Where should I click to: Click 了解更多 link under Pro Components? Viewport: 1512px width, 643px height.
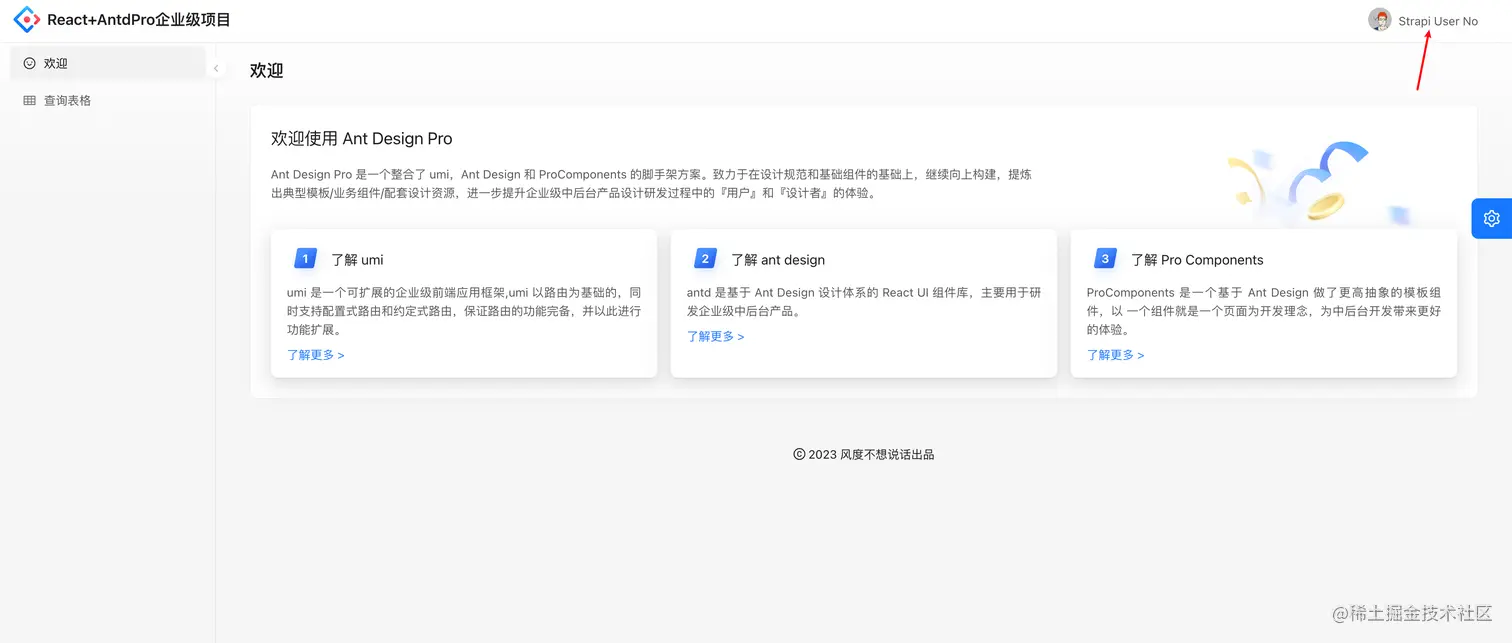tap(1116, 355)
